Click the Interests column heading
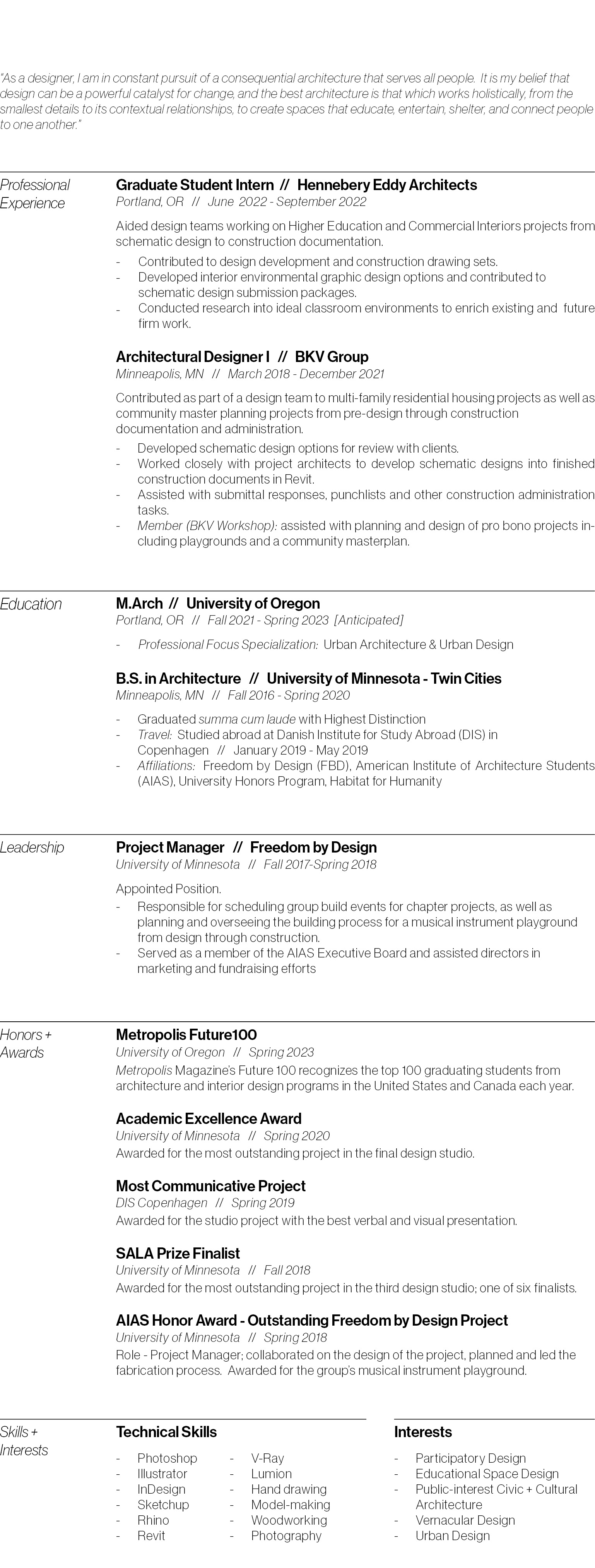Image resolution: width=595 pixels, height=1568 pixels. 423,1432
